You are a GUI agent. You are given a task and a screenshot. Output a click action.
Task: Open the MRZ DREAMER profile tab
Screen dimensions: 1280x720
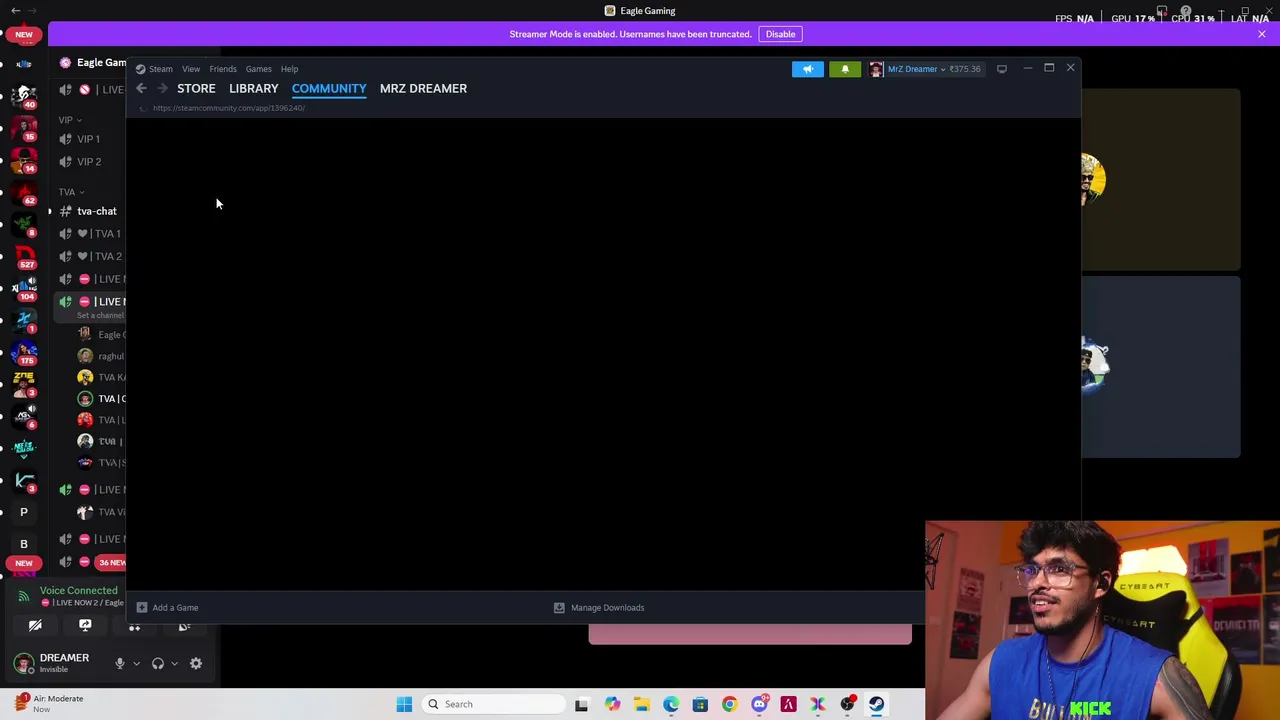[x=423, y=88]
